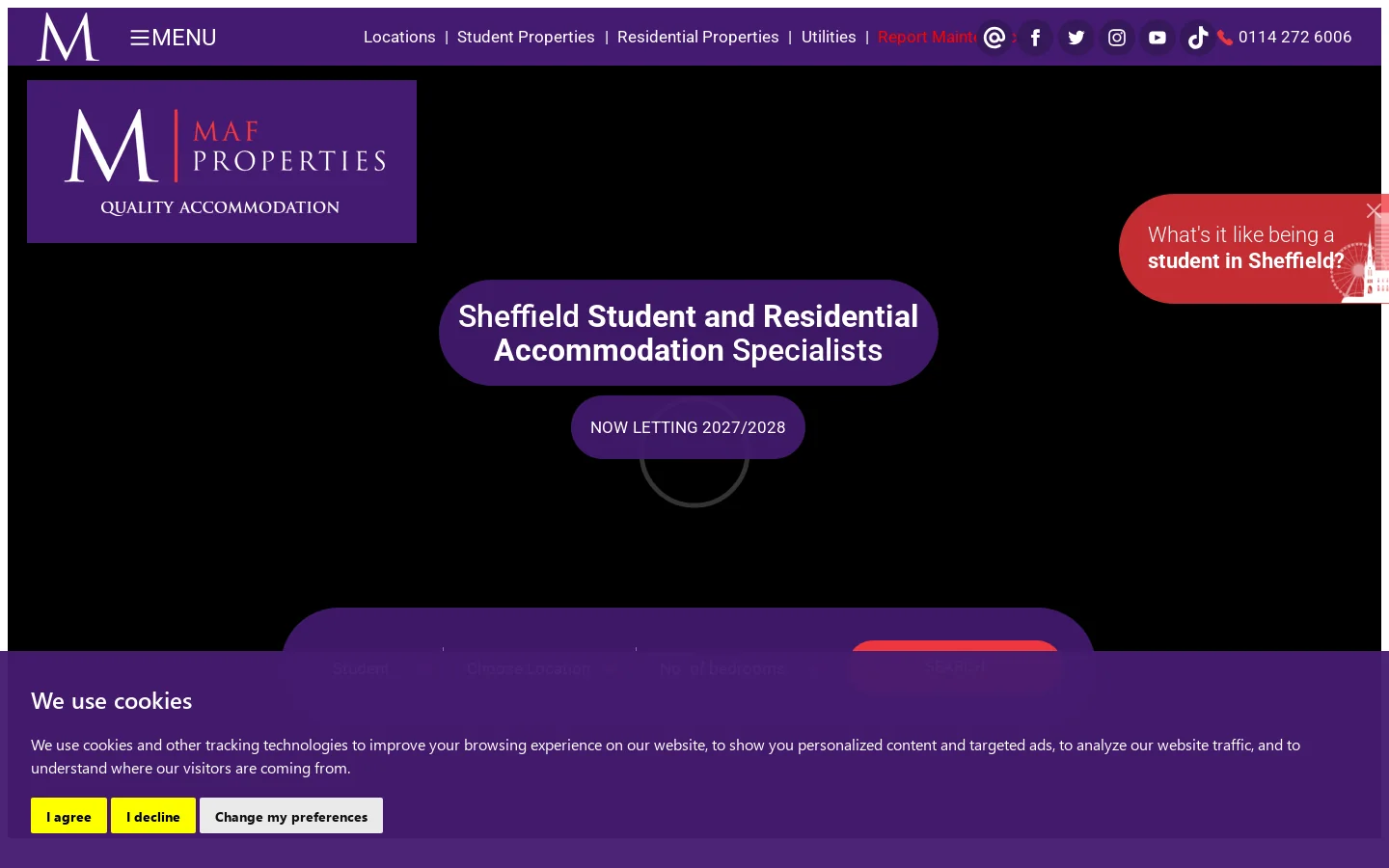
Task: Open the Instagram icon
Action: (1117, 38)
